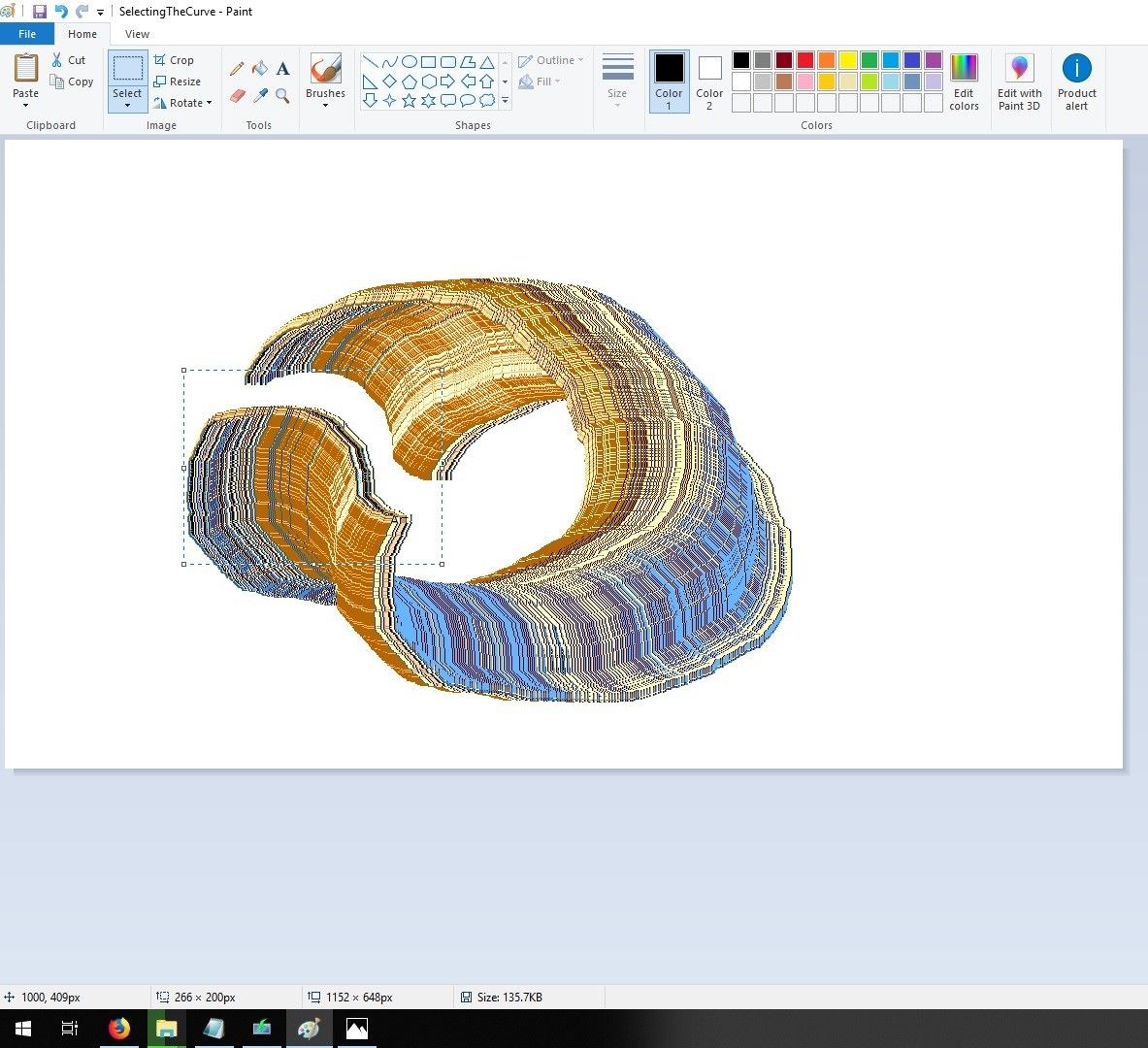Select the Eraser tool
Screen dimensions: 1148x1048
tap(236, 93)
